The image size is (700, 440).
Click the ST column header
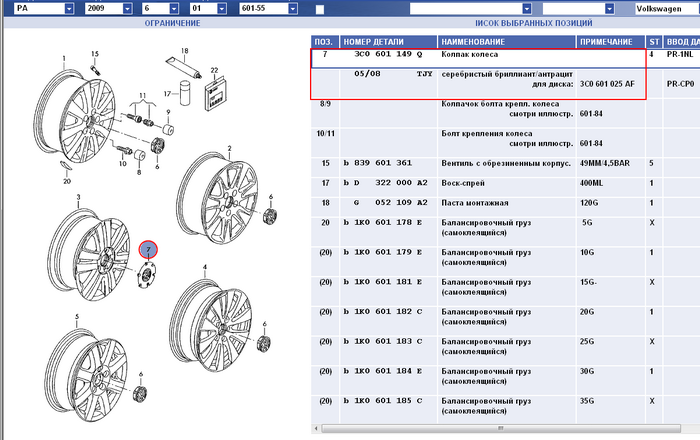tap(654, 42)
